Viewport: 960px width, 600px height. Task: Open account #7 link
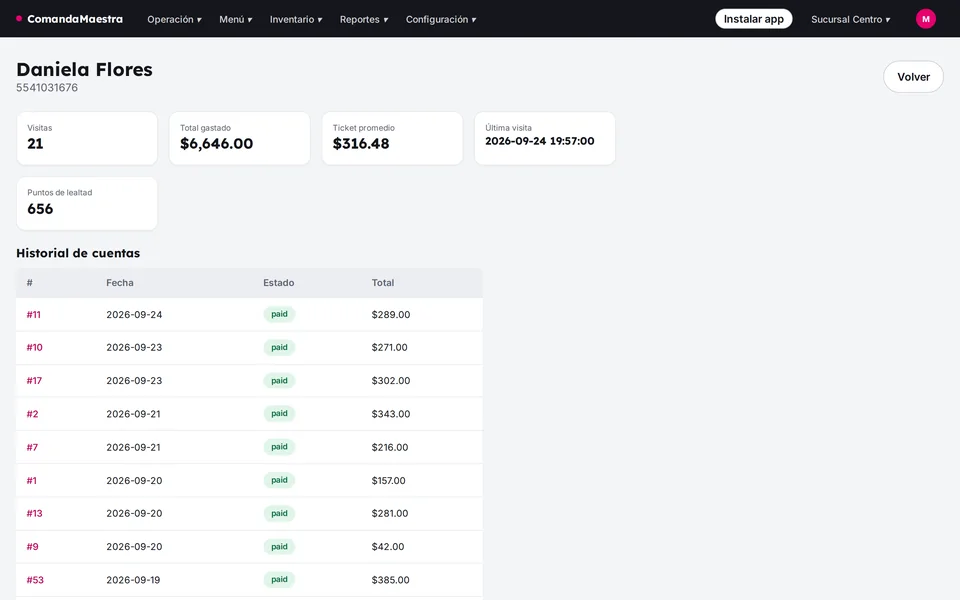coord(32,448)
